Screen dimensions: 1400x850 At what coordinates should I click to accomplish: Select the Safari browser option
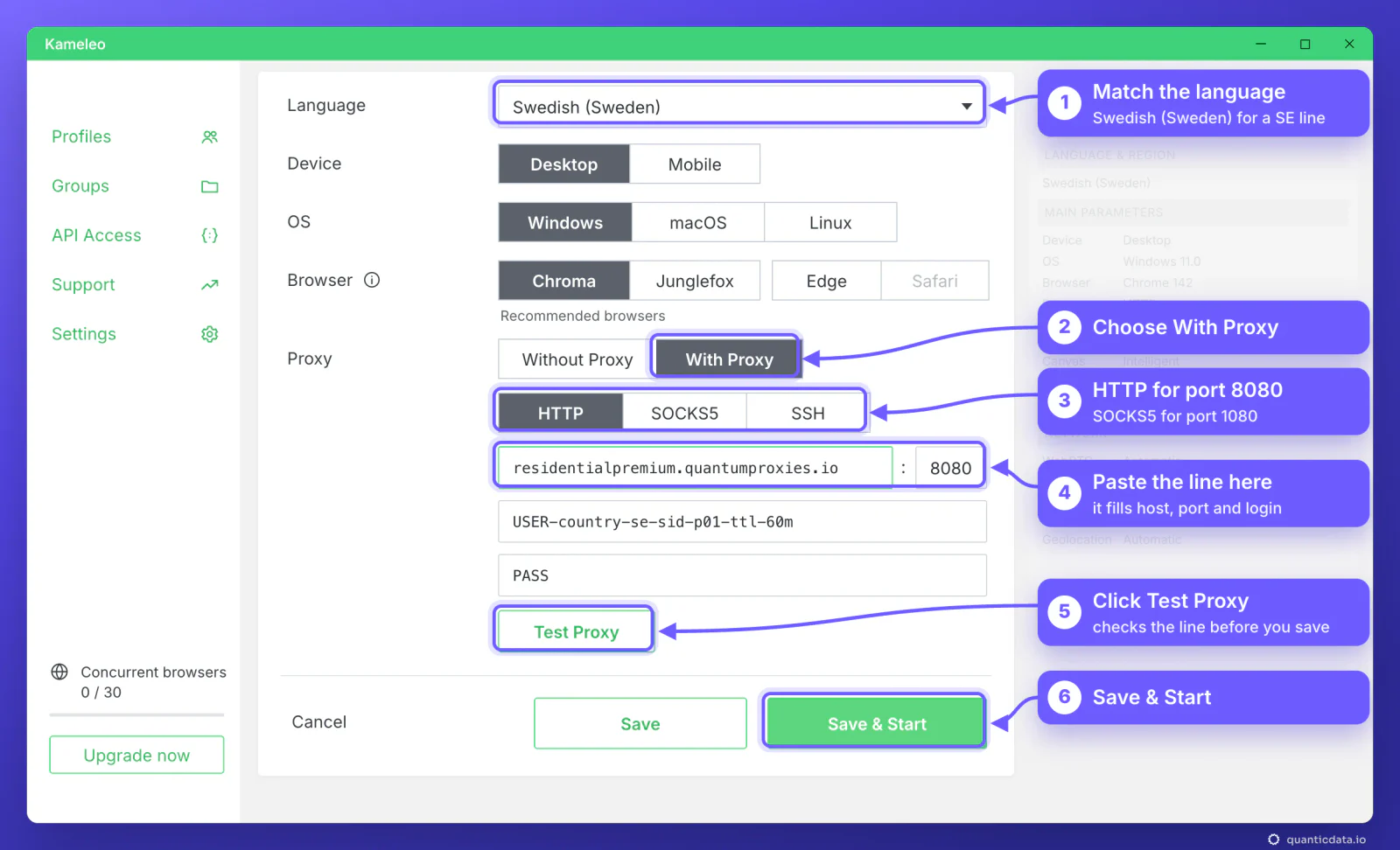click(x=934, y=281)
